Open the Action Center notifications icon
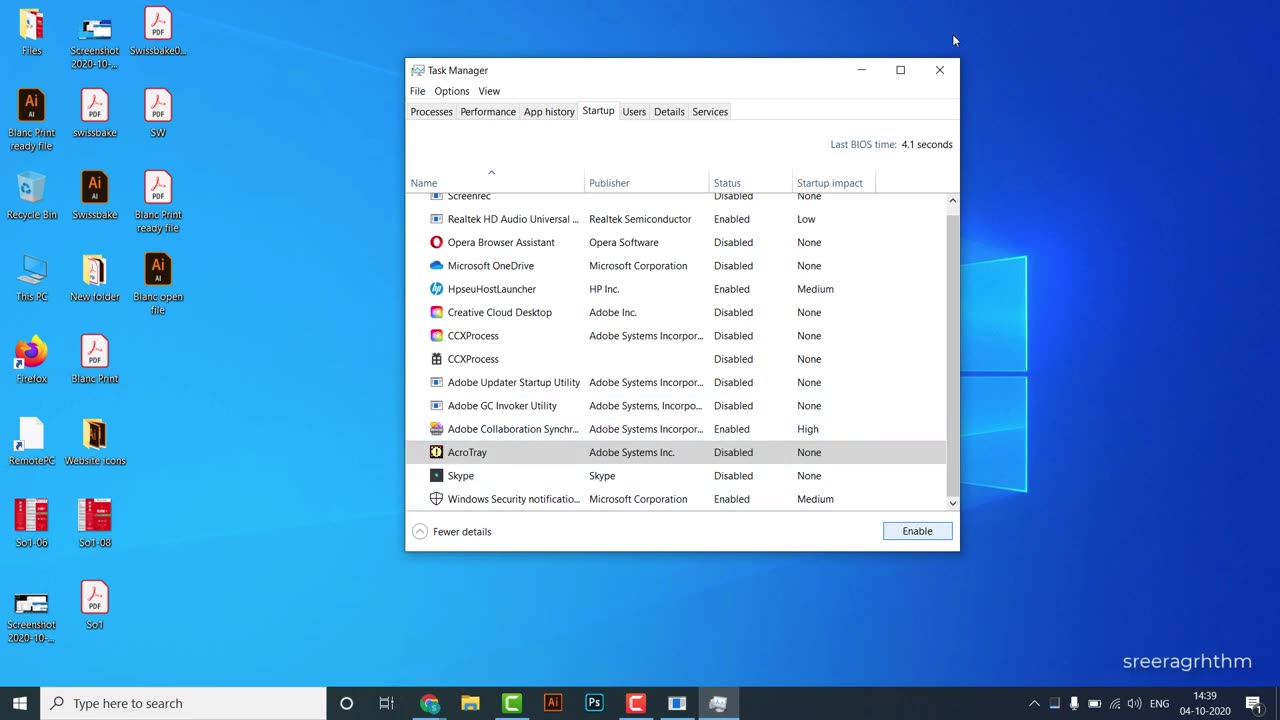 tap(1253, 703)
